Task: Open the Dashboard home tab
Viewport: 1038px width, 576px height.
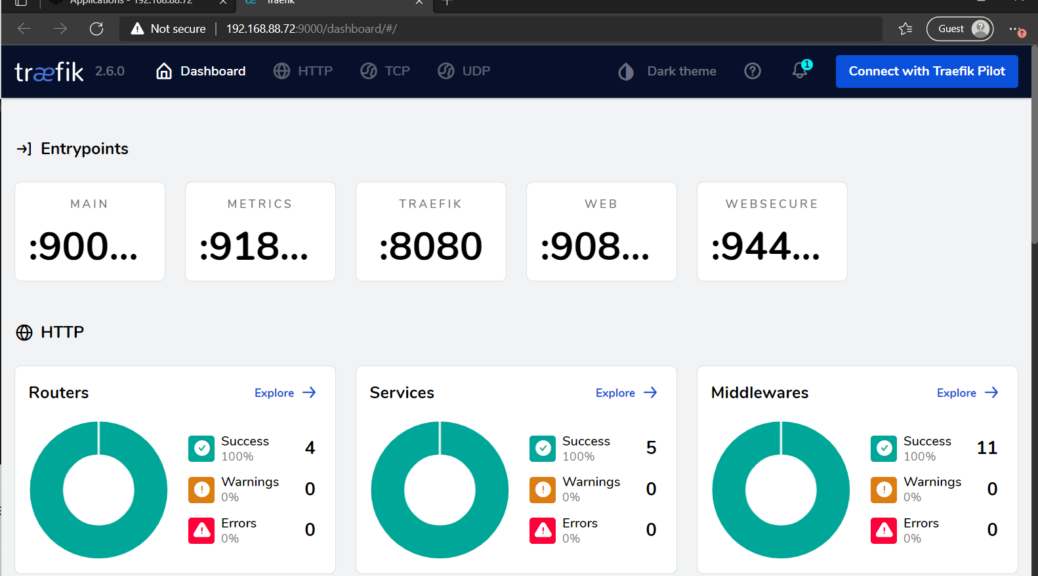Action: 201,71
